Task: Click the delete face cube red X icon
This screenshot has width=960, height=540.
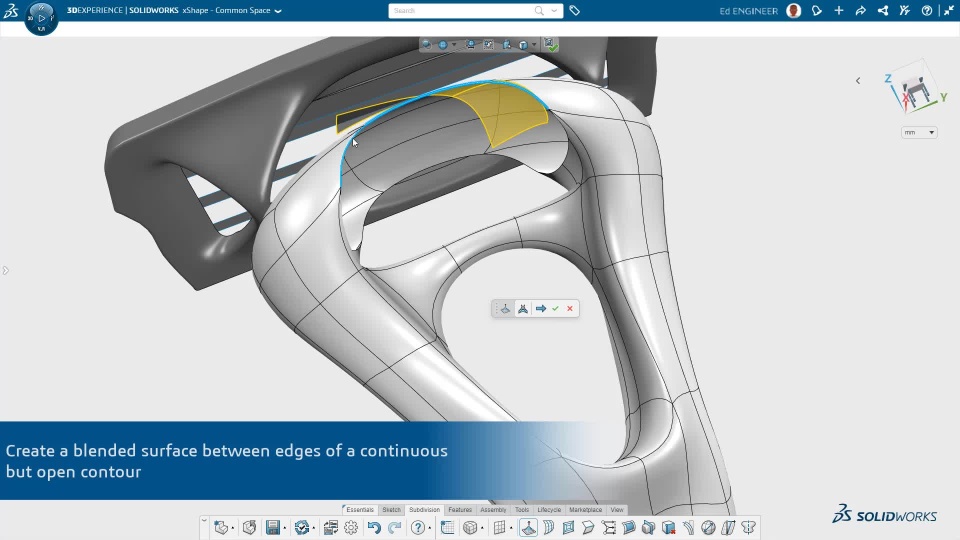Action: click(x=669, y=527)
